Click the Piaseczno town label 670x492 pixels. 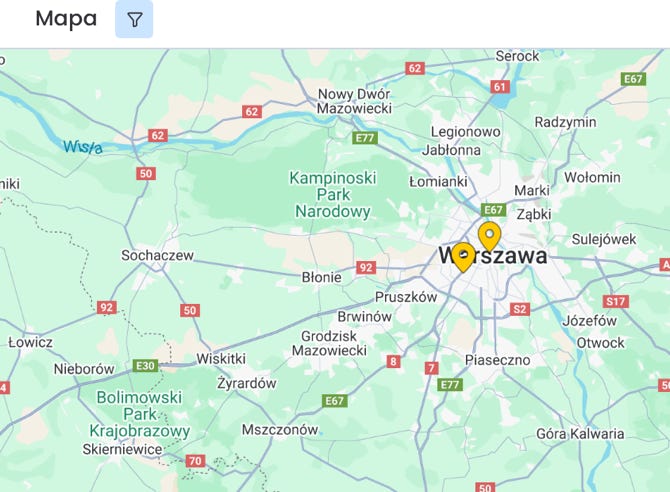tap(497, 360)
